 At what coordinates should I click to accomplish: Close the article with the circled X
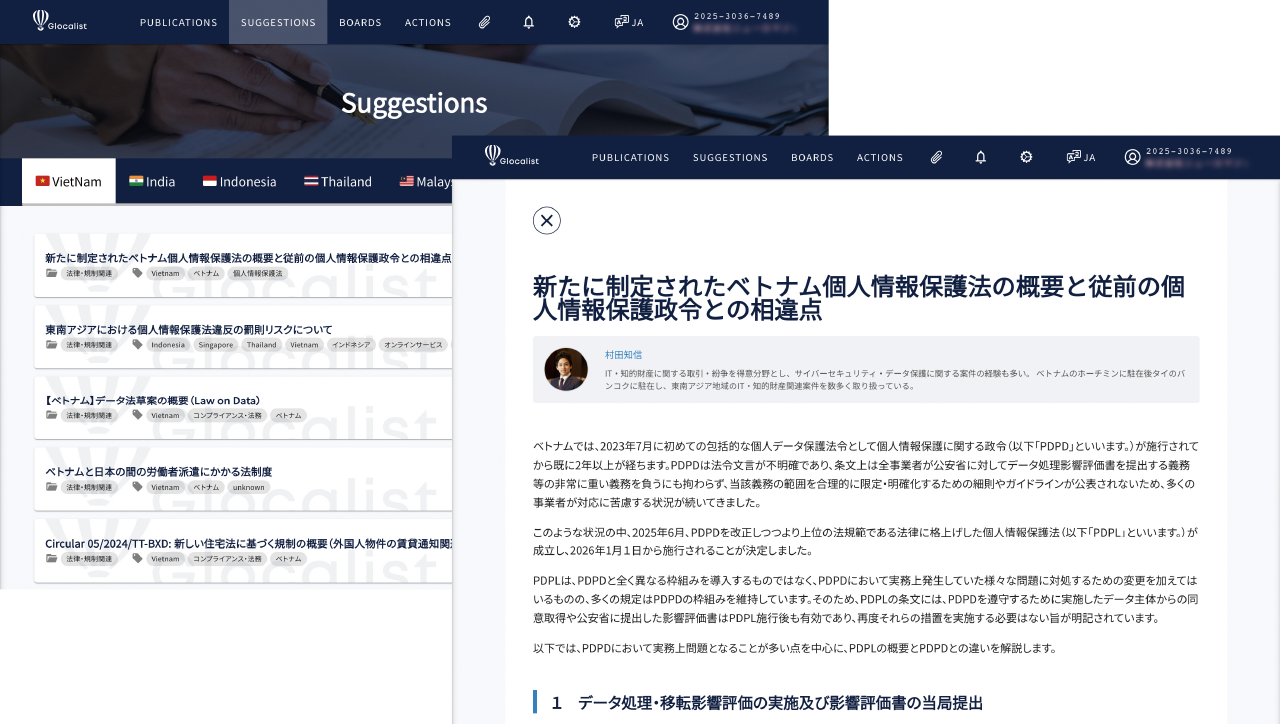tap(547, 220)
